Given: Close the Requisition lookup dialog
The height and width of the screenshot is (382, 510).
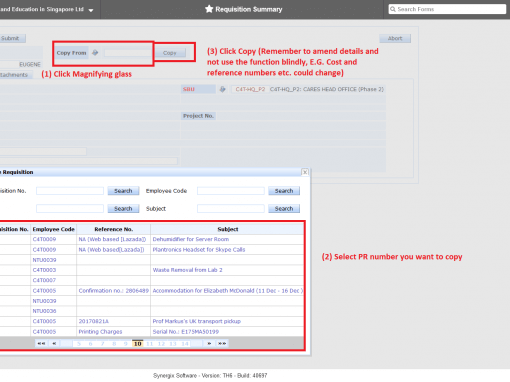Looking at the screenshot, I should click(x=305, y=172).
